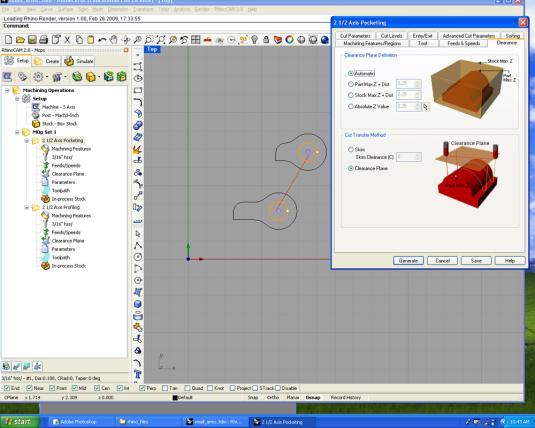The width and height of the screenshot is (535, 428).
Task: Select Stock Max Z + Dist radio option
Action: [x=350, y=95]
